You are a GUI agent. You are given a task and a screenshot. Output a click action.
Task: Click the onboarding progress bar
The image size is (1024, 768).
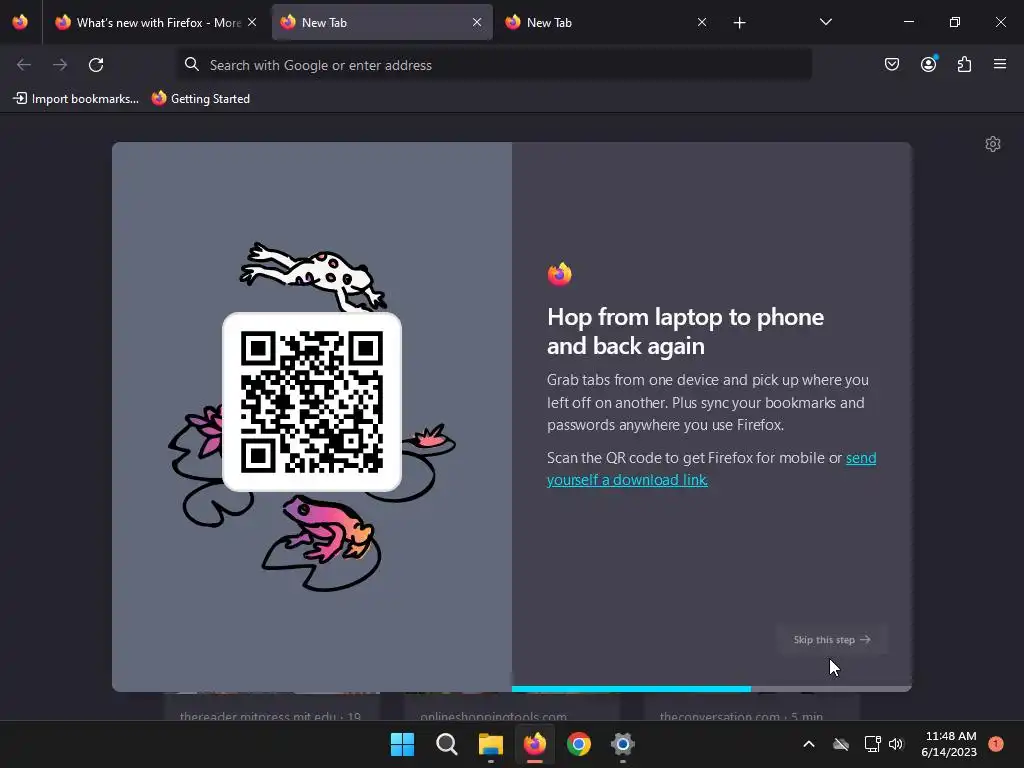click(711, 688)
